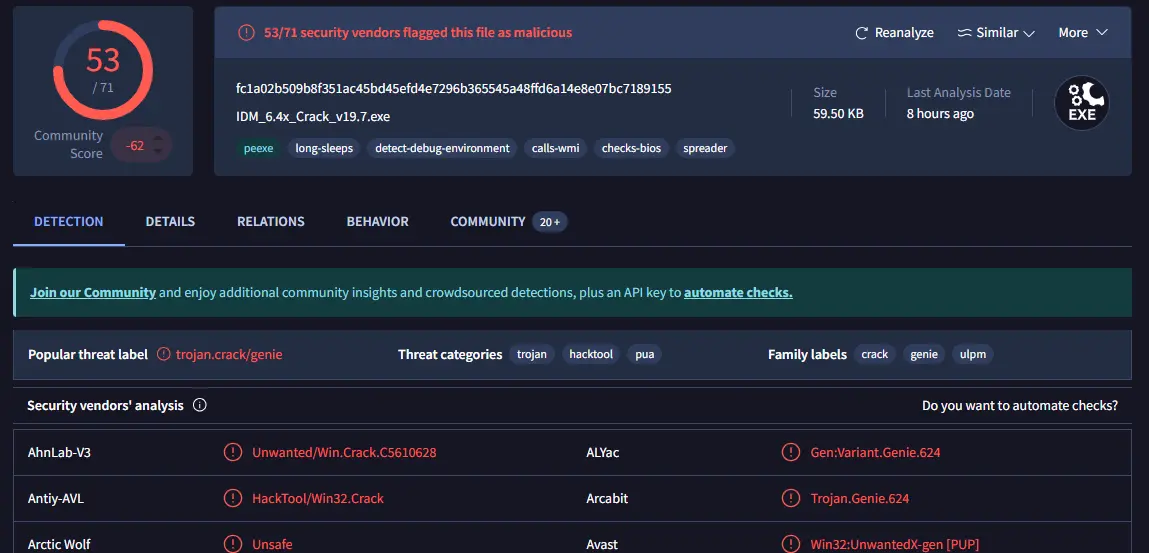The height and width of the screenshot is (553, 1149).
Task: Click the warning icon next to trojan.crack/genie
Action: 163,355
